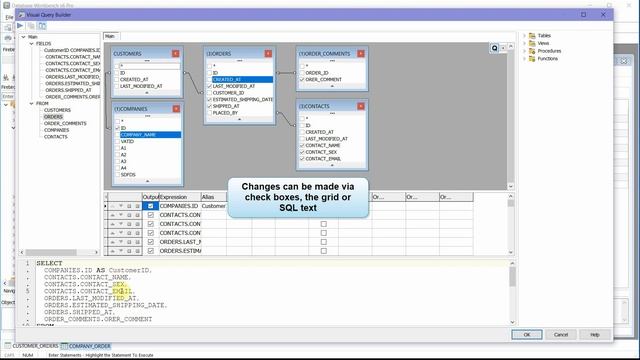The width and height of the screenshot is (640, 360).
Task: Click the COMPANY_ORDER tab icon at the bottom
Action: pyautogui.click(x=64, y=346)
